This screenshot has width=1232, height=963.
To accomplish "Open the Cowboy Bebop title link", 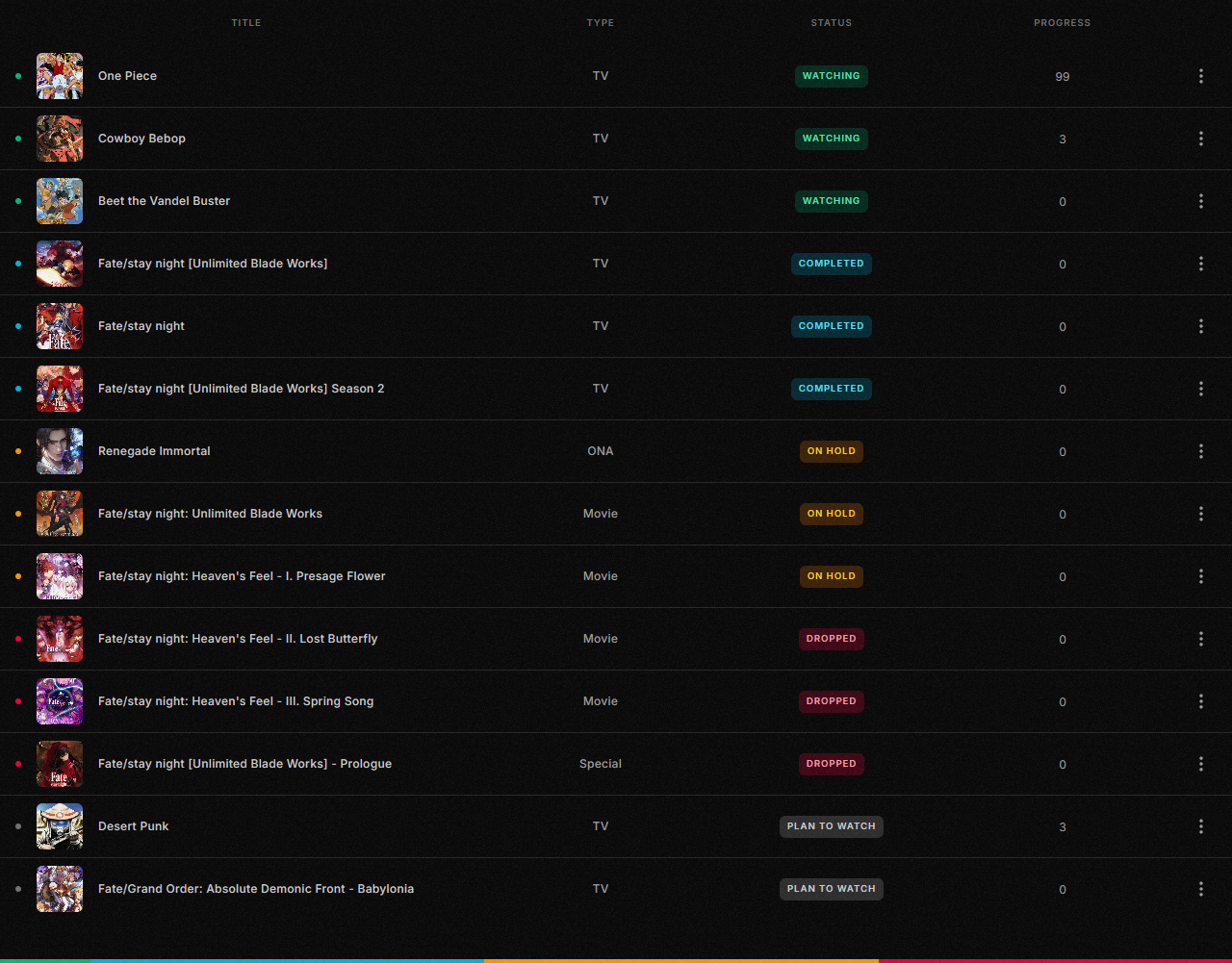I will coord(141,139).
